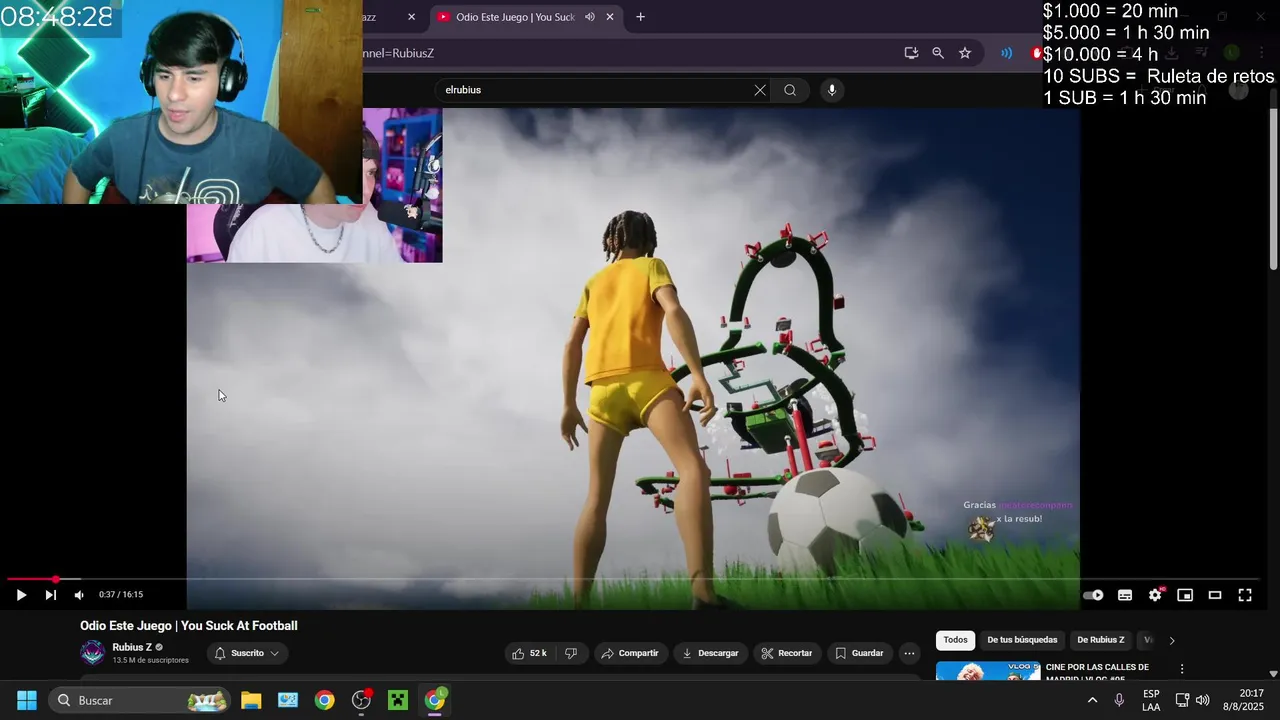Image resolution: width=1280 pixels, height=720 pixels.
Task: Select the Todos filter chip
Action: [x=955, y=640]
